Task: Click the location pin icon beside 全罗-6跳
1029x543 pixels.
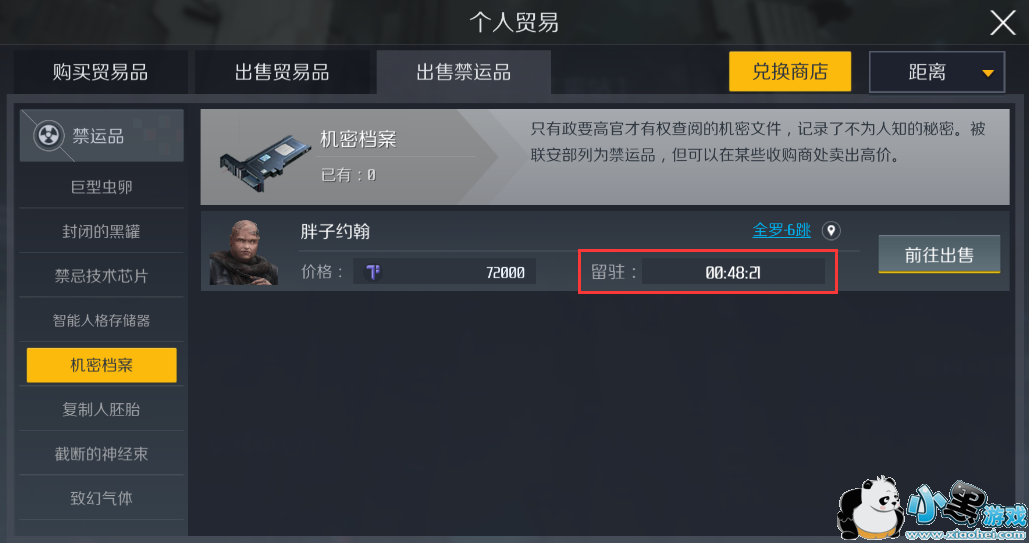Action: (831, 231)
